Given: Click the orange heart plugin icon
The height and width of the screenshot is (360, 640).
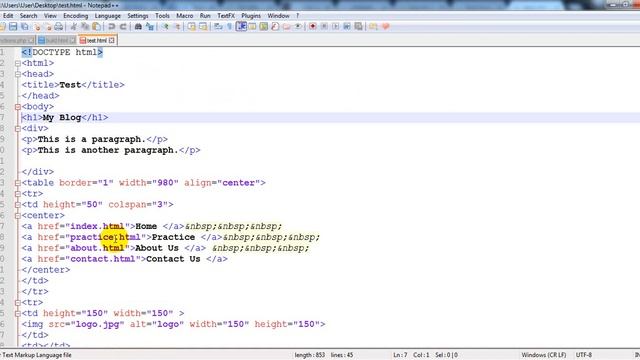Looking at the screenshot, I should 385,27.
